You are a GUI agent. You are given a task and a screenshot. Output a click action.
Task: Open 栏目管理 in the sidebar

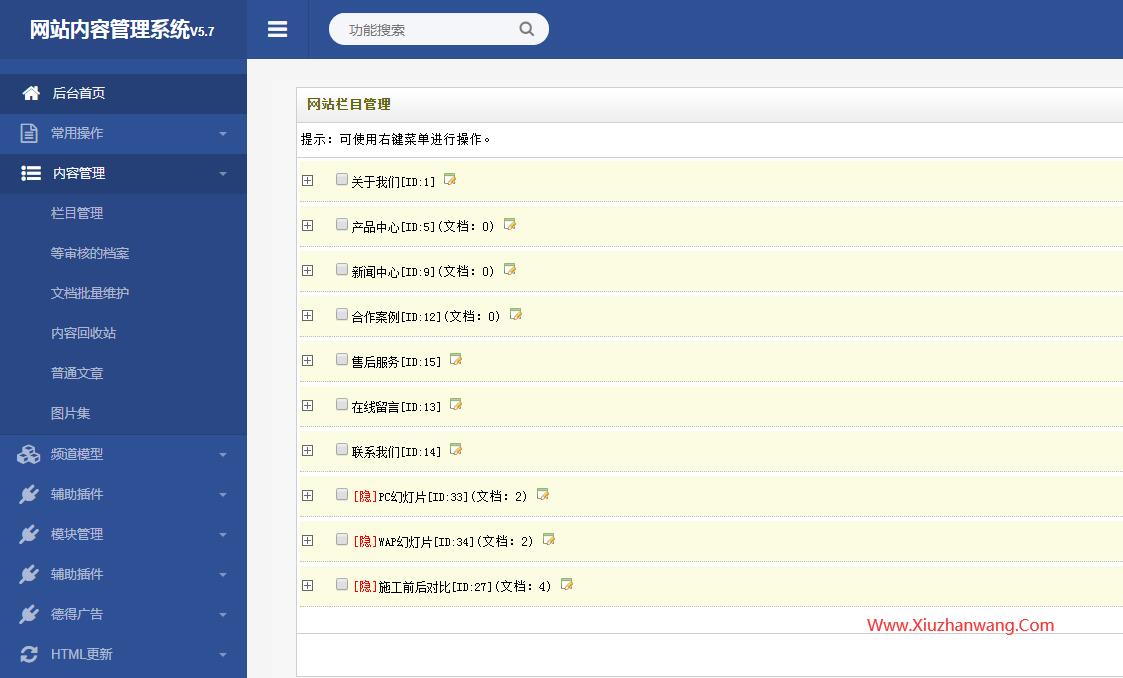coord(77,213)
